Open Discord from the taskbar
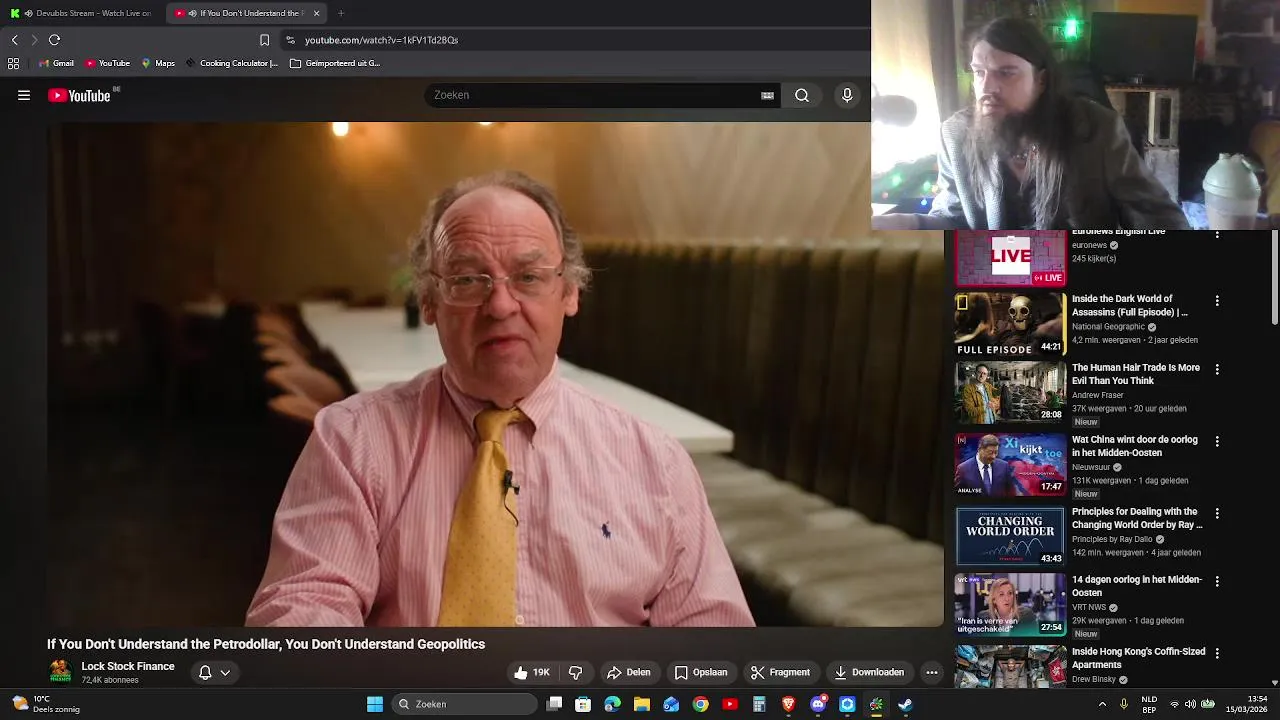 pyautogui.click(x=818, y=705)
